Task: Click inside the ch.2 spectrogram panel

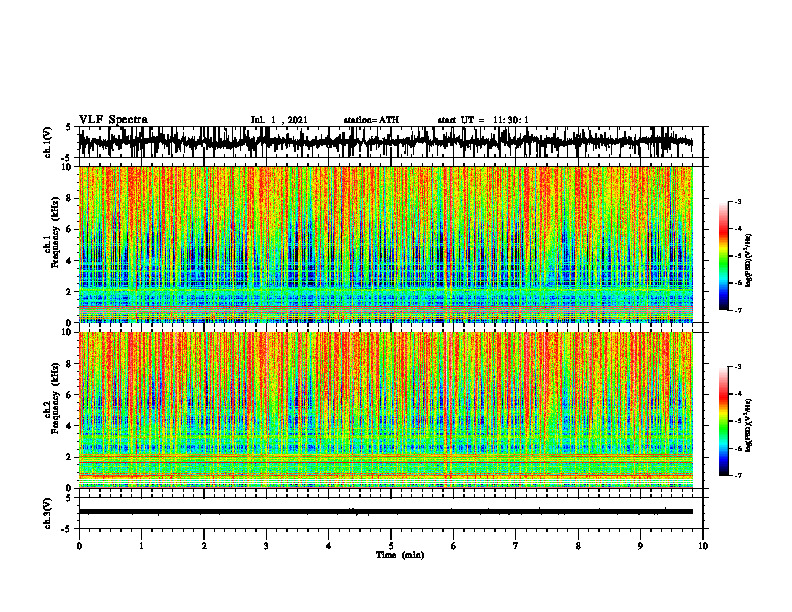Action: coord(385,410)
